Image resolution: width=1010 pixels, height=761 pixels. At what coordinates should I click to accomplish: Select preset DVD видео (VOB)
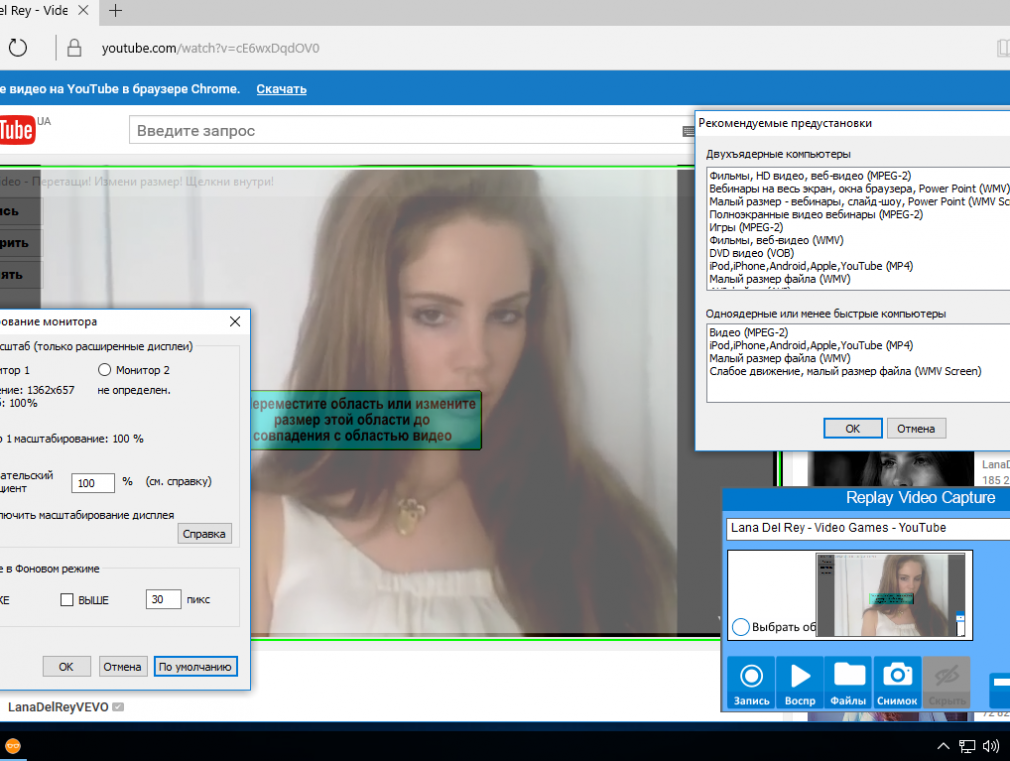[752, 253]
